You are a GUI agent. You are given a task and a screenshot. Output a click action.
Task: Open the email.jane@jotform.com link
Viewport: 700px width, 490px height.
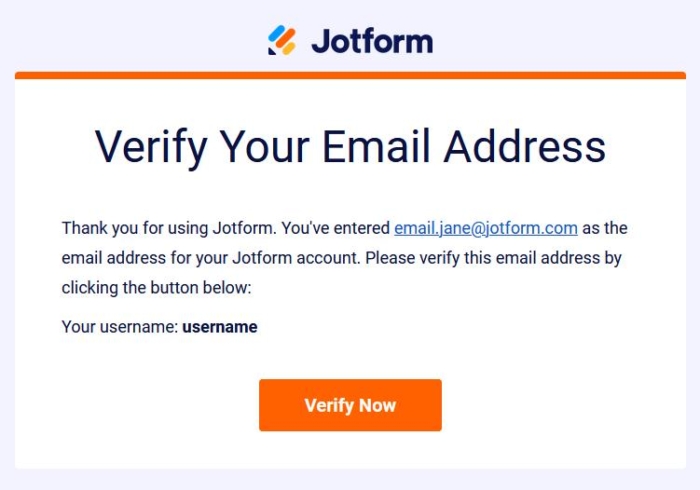tap(485, 228)
